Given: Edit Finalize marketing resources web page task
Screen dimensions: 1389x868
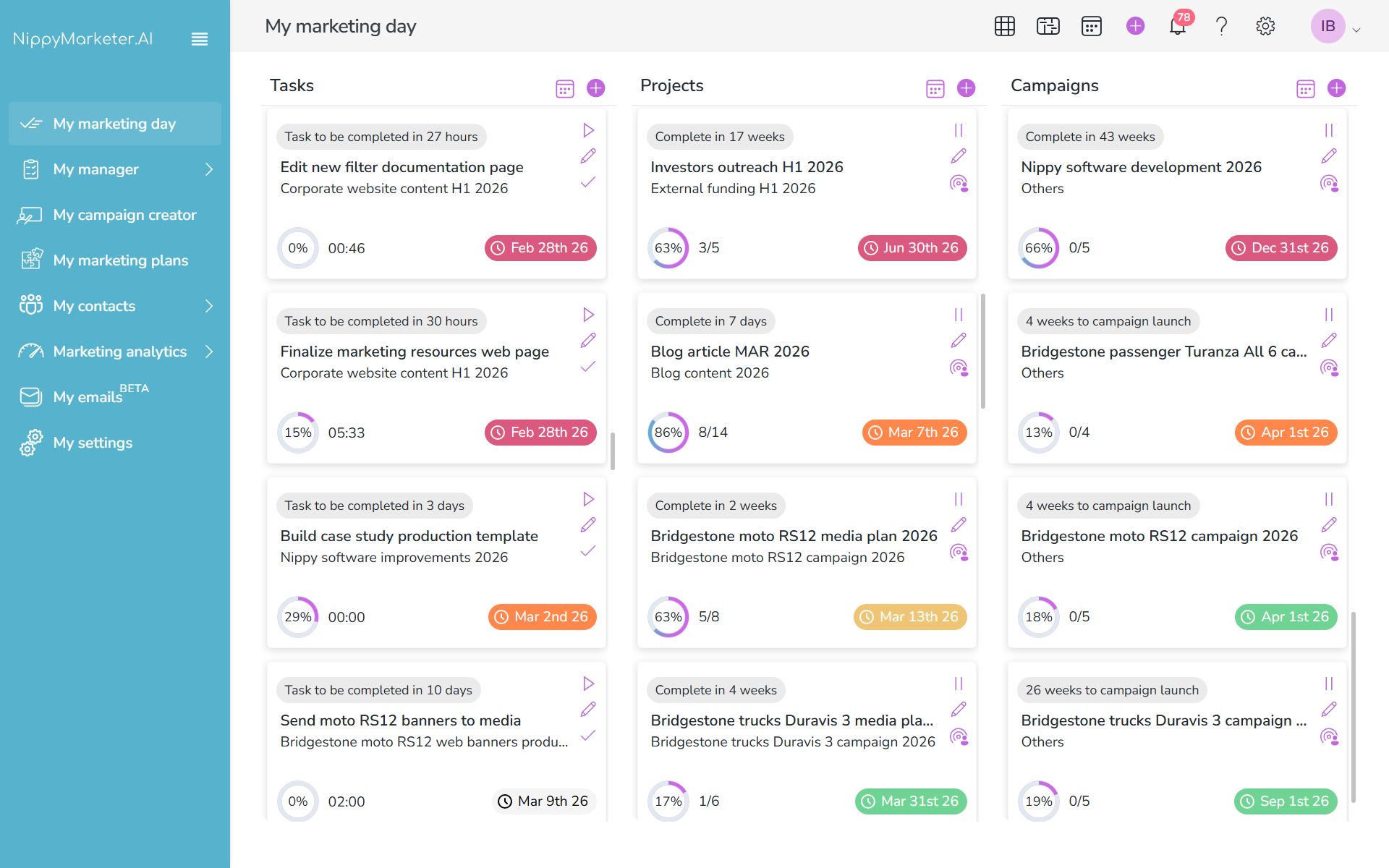Looking at the screenshot, I should (588, 340).
